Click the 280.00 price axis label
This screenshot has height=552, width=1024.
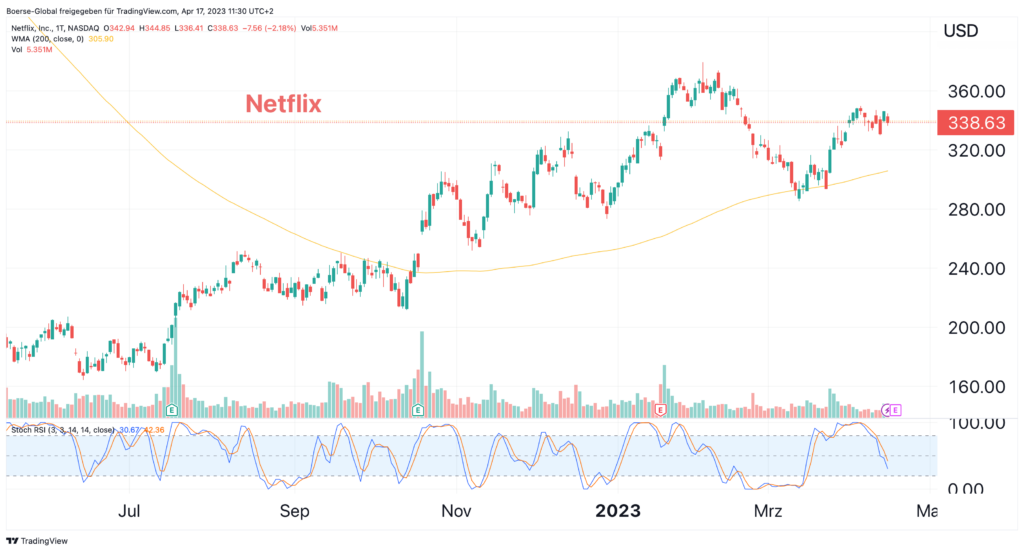[976, 210]
